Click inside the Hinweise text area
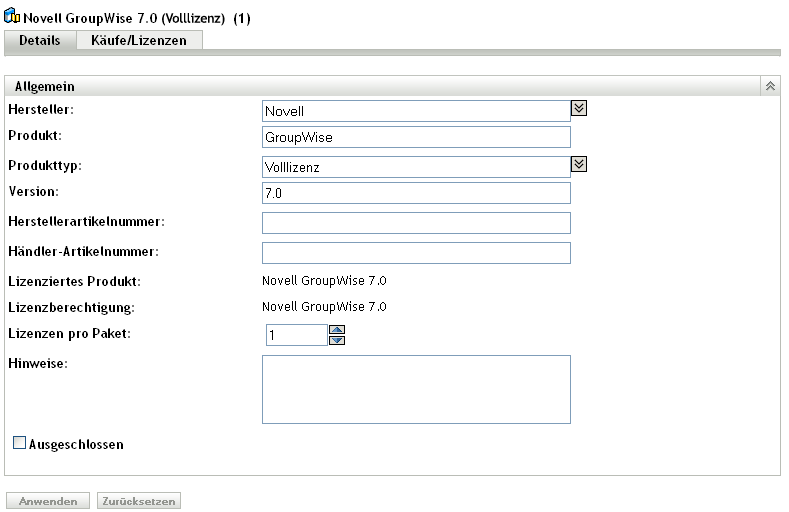 [x=415, y=389]
